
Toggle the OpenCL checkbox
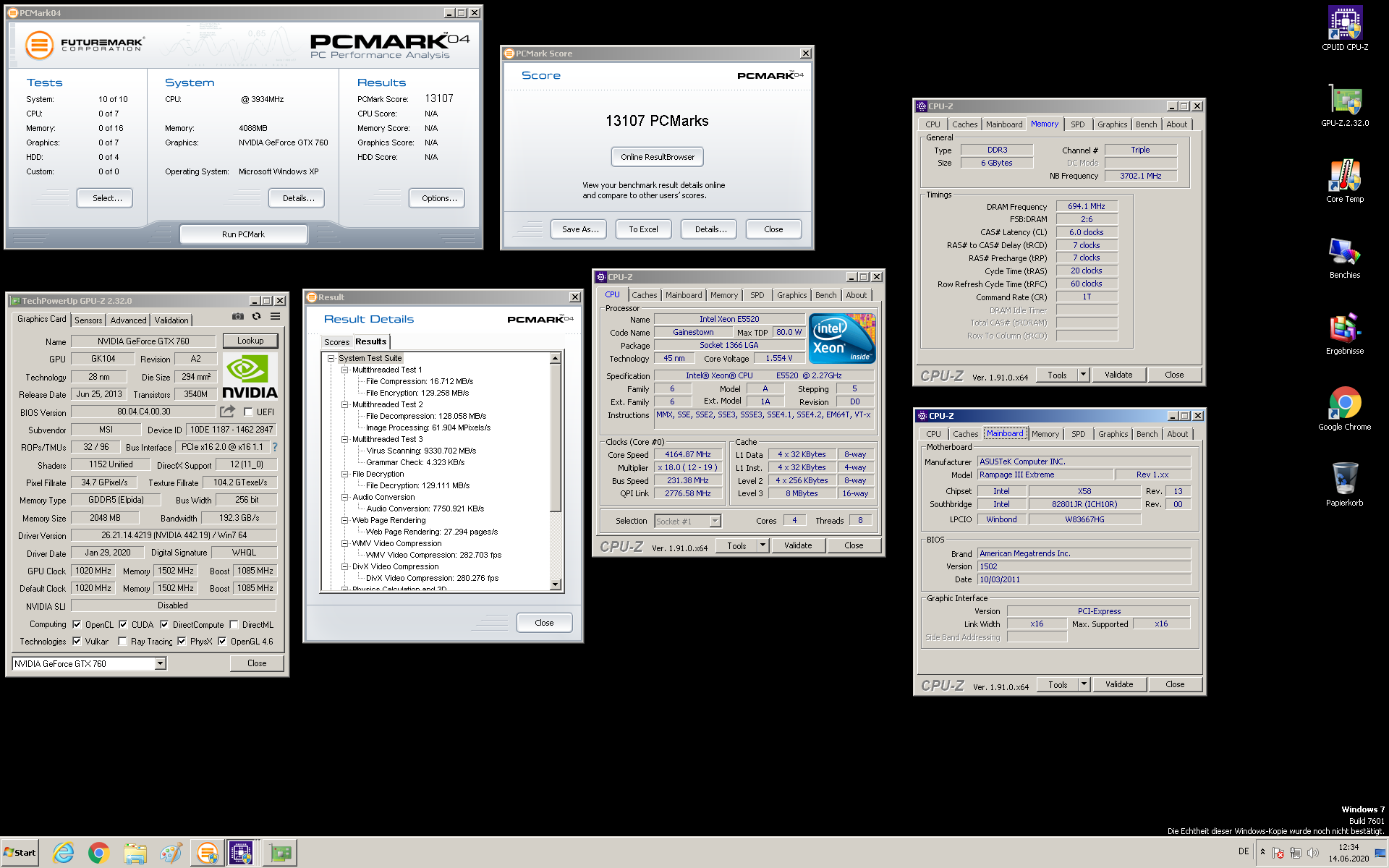tap(77, 625)
